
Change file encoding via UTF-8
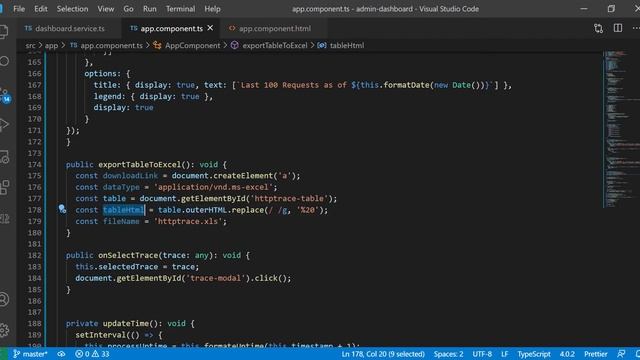click(482, 354)
